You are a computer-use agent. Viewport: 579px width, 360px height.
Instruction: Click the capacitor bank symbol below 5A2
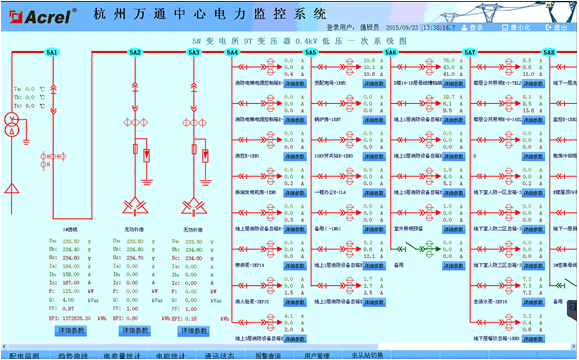(135, 207)
